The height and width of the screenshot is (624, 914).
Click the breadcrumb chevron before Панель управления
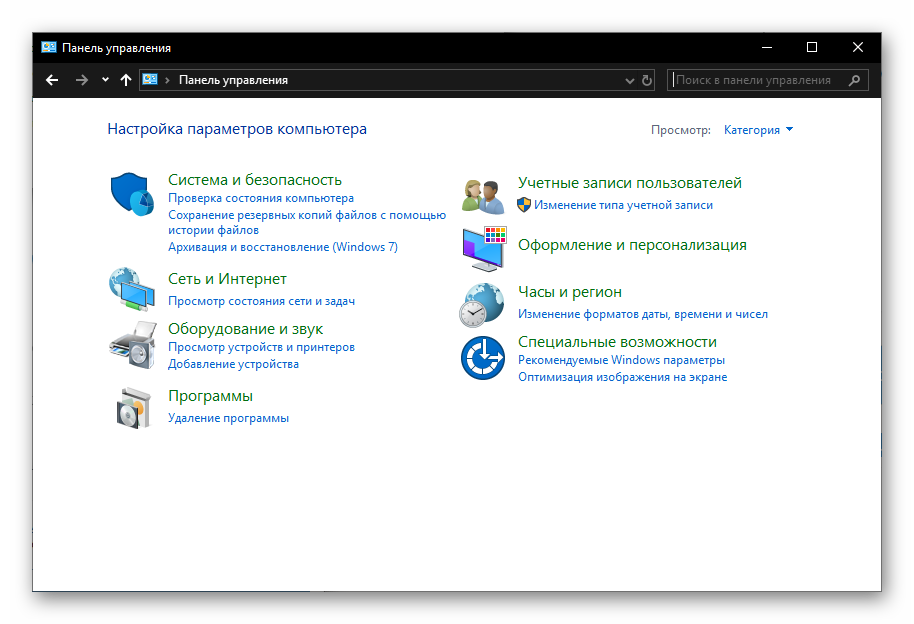click(167, 80)
